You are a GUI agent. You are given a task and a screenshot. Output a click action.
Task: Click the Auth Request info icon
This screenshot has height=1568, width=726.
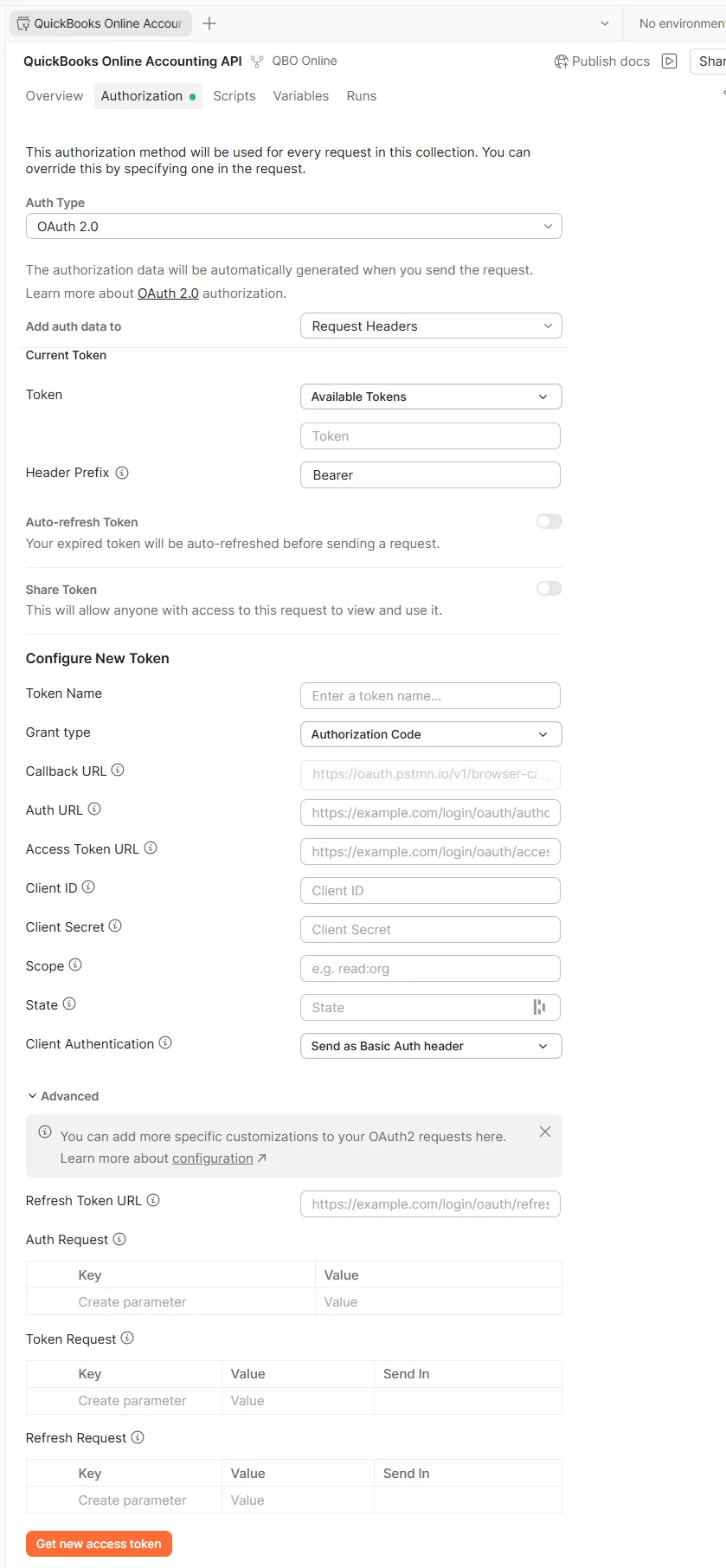tap(119, 1239)
